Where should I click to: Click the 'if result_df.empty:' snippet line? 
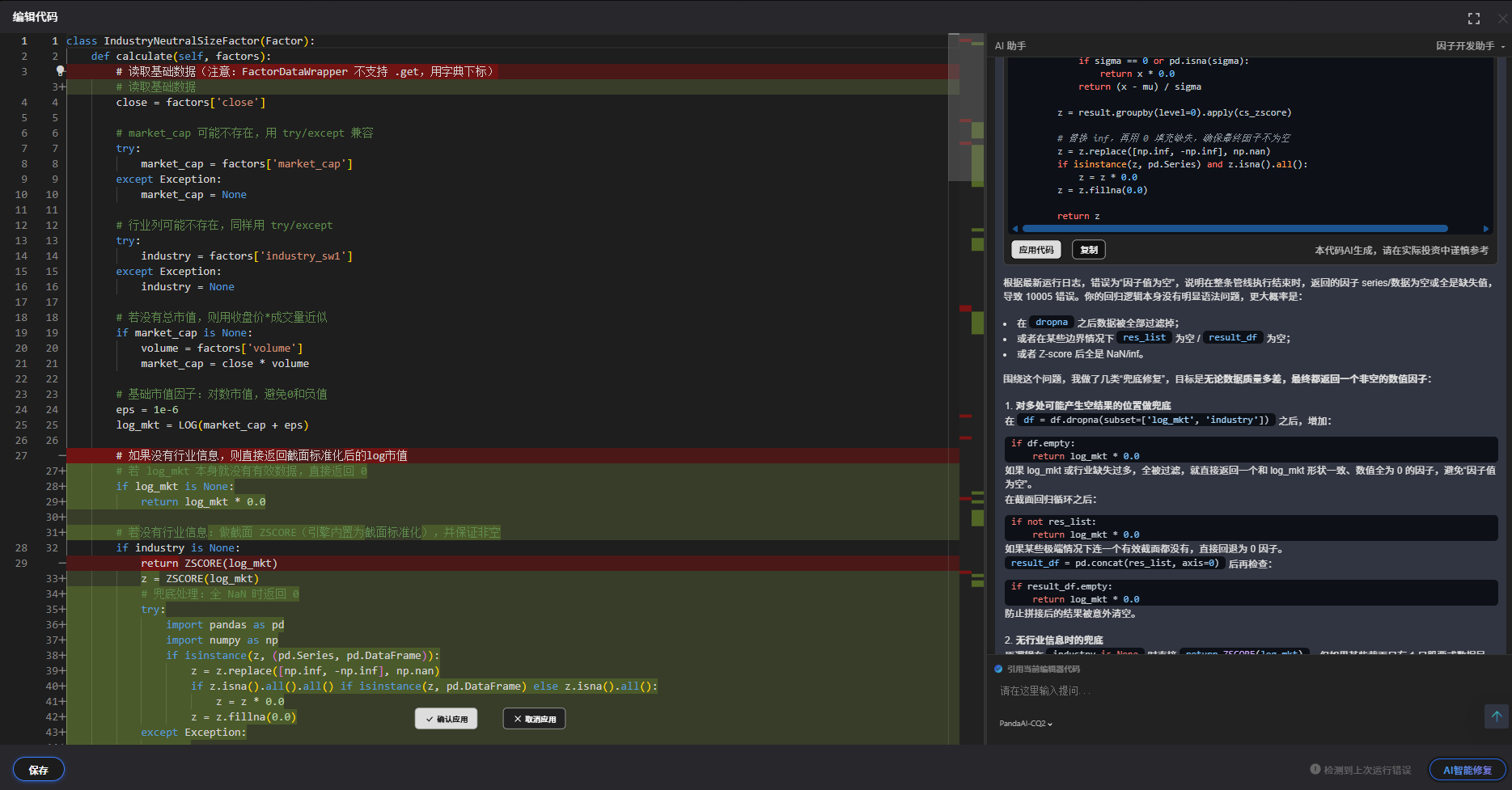[x=1061, y=586]
